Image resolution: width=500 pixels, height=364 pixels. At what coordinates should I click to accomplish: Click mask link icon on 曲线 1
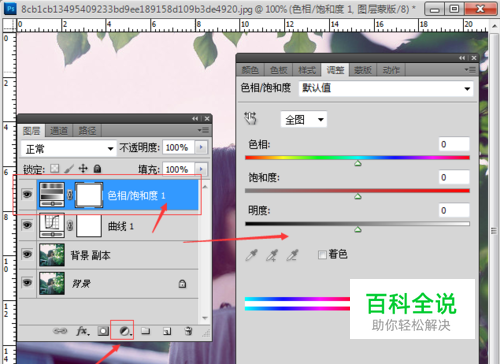point(70,226)
